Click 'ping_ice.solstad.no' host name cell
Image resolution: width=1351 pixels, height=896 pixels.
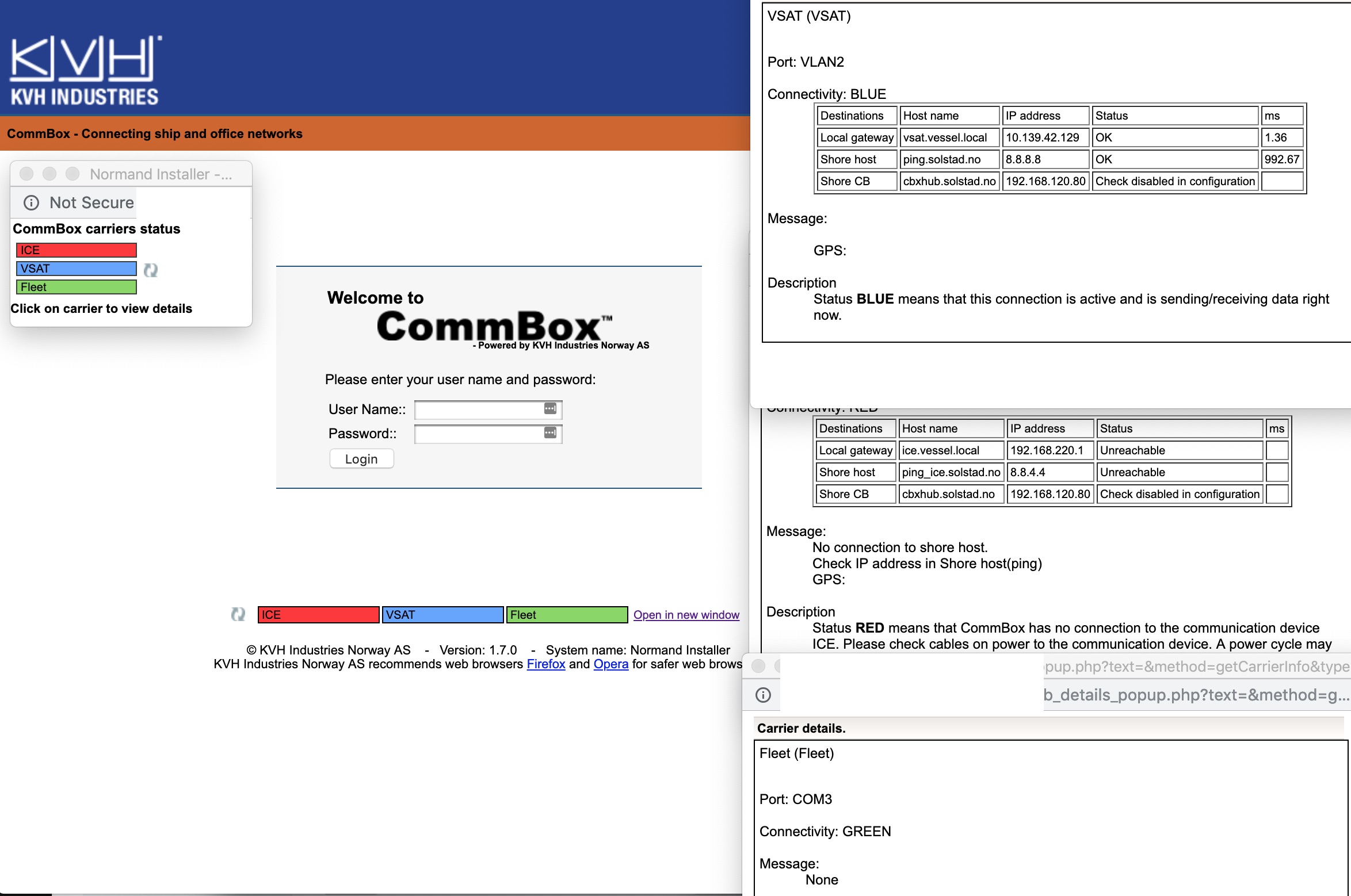(951, 472)
